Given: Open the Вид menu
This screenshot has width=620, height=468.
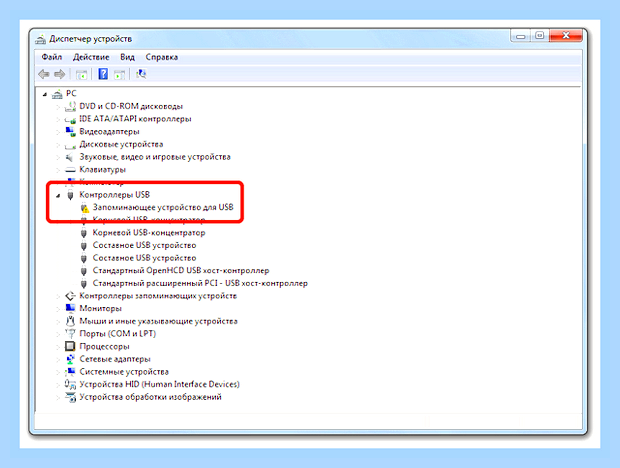Looking at the screenshot, I should pos(127,57).
